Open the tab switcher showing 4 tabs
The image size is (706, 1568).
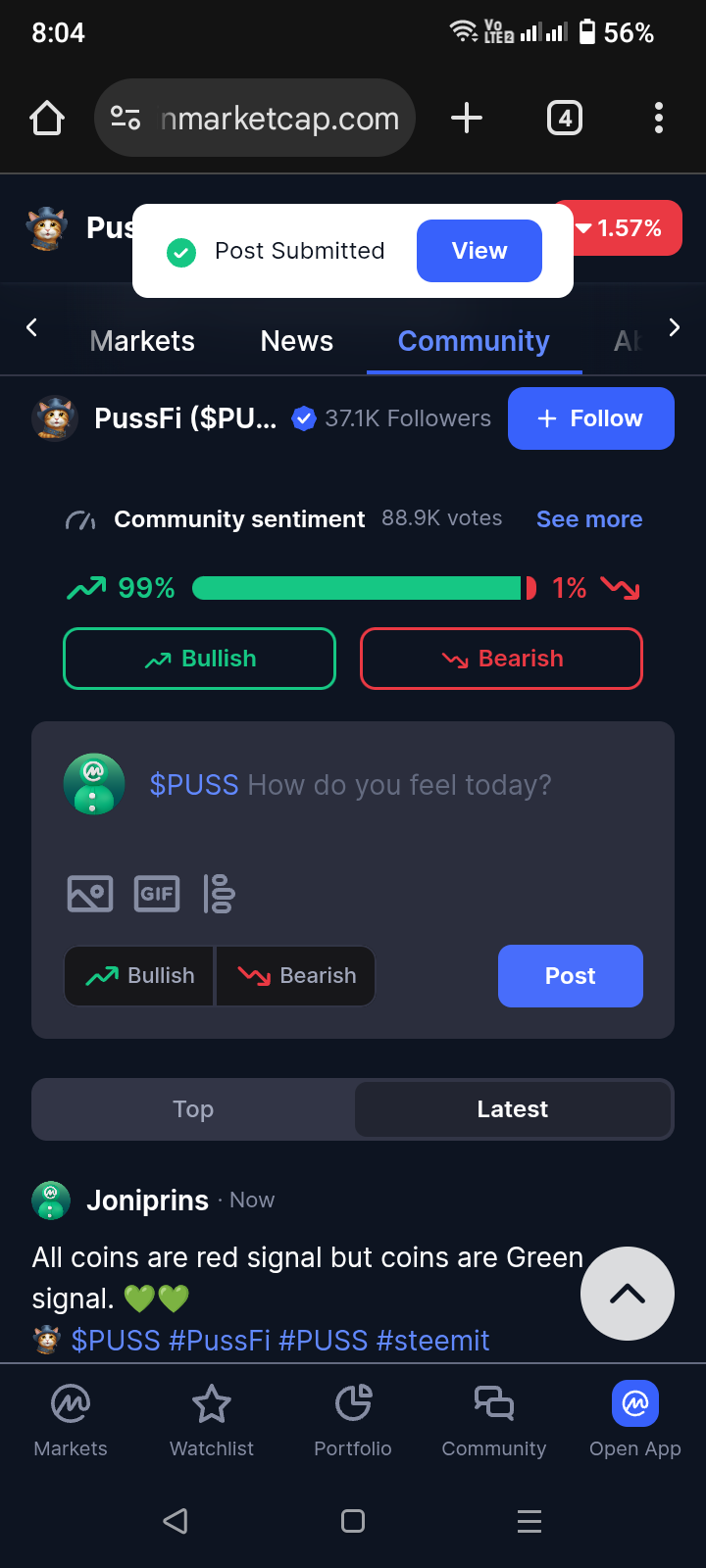coord(564,119)
